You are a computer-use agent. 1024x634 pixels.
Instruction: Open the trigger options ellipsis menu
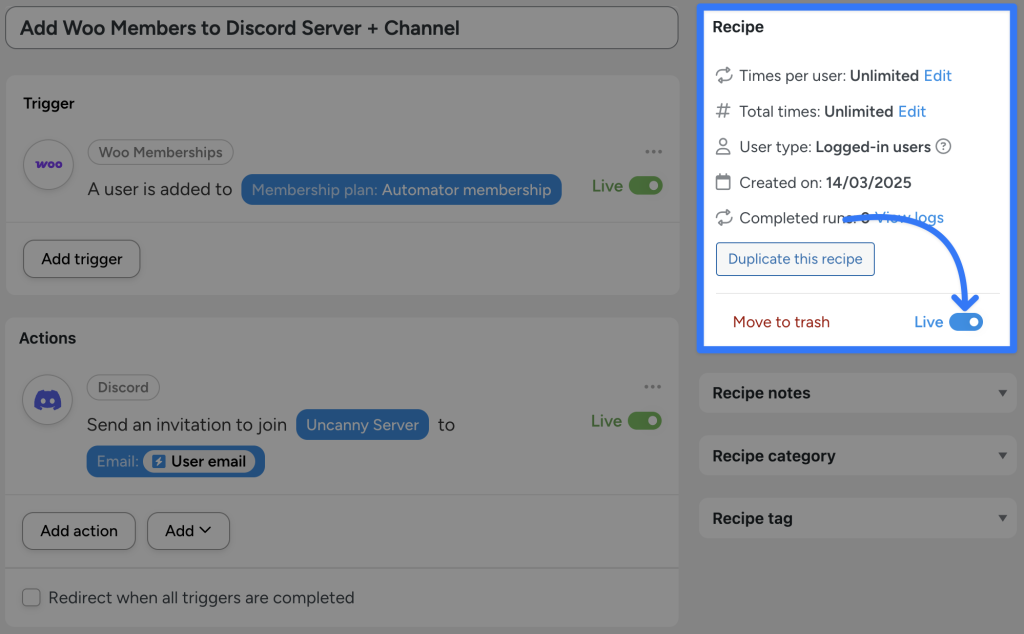click(x=654, y=151)
